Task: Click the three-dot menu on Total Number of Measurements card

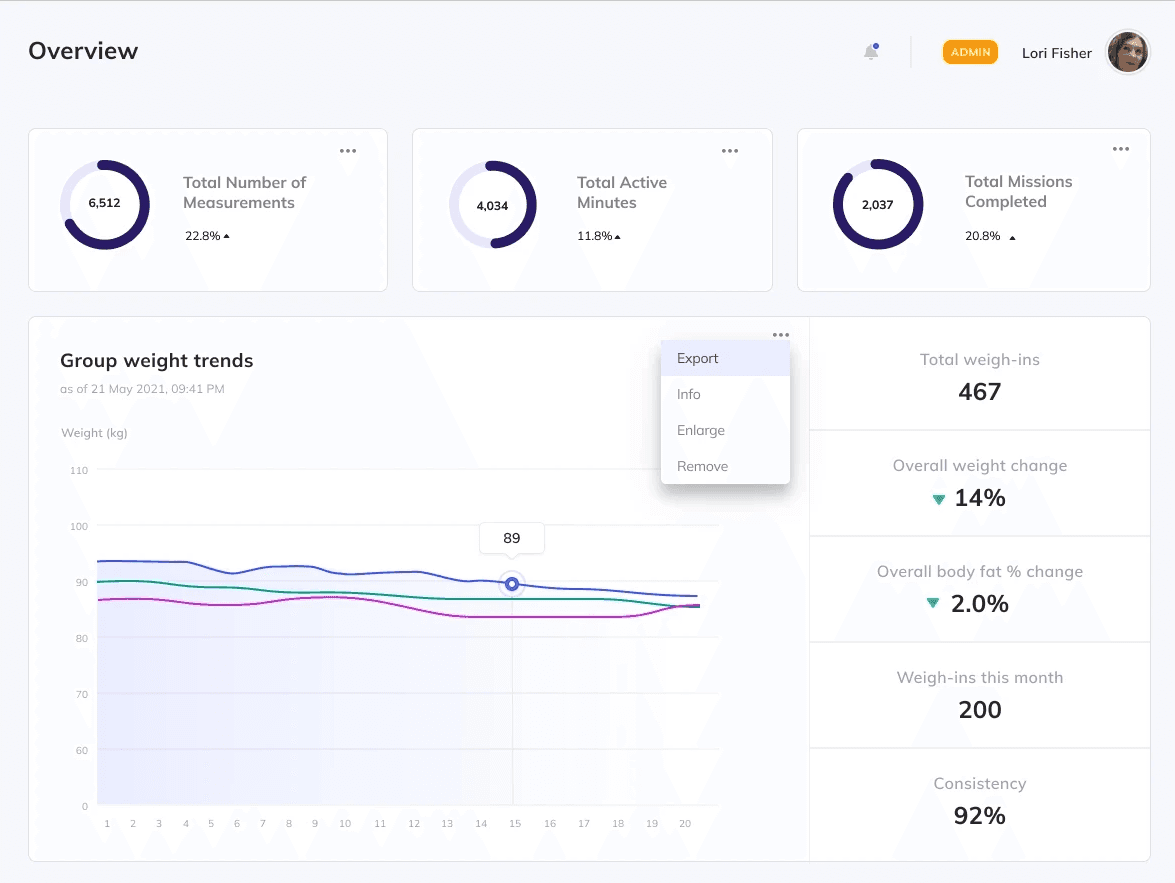Action: coord(348,150)
